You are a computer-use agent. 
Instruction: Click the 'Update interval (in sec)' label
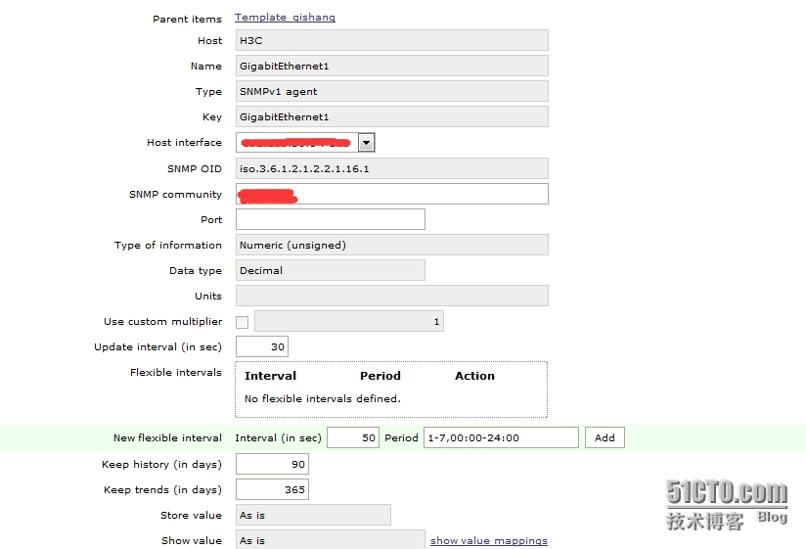tap(158, 347)
